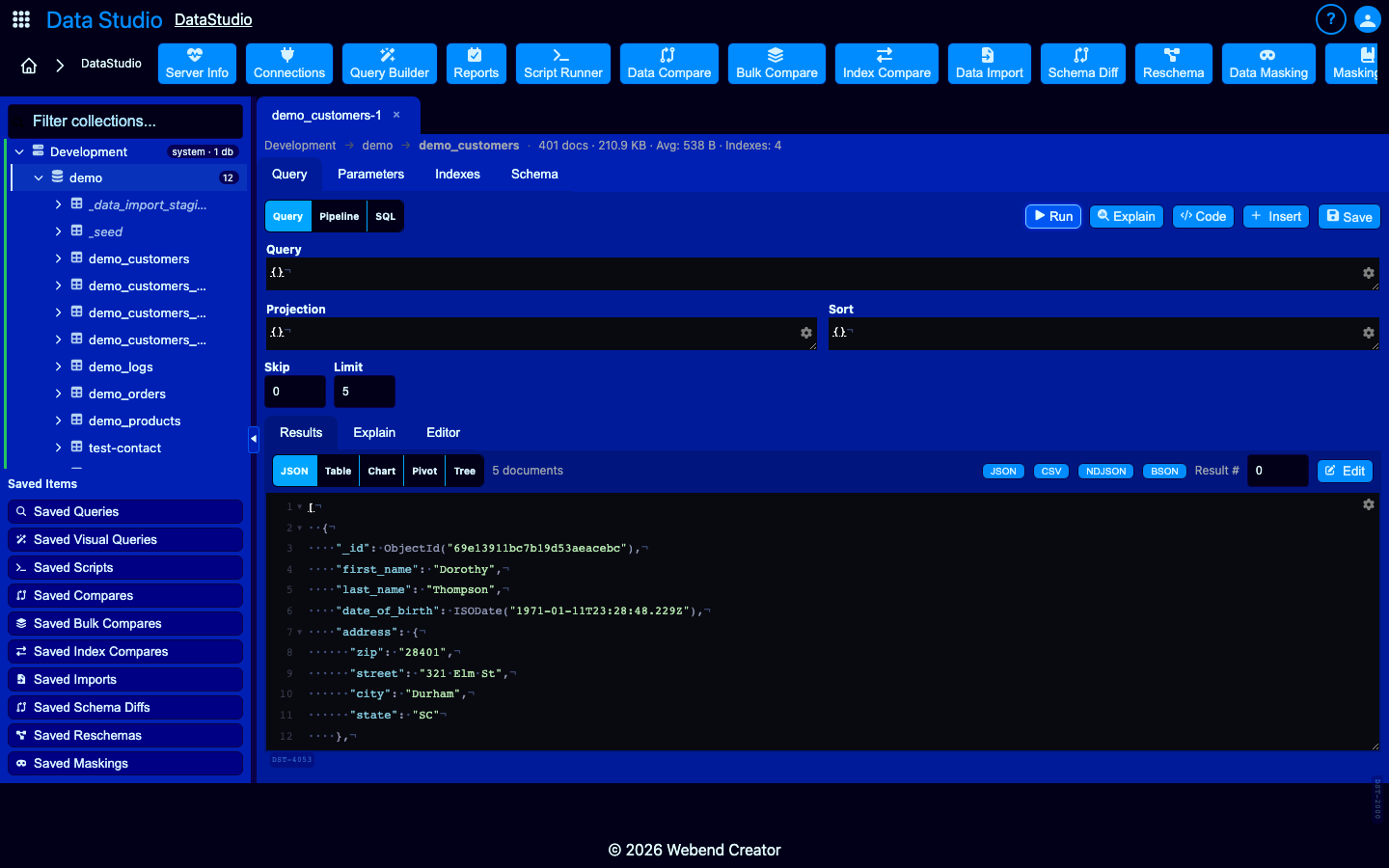
Task: Expand the test-contact collection
Action: (x=58, y=448)
